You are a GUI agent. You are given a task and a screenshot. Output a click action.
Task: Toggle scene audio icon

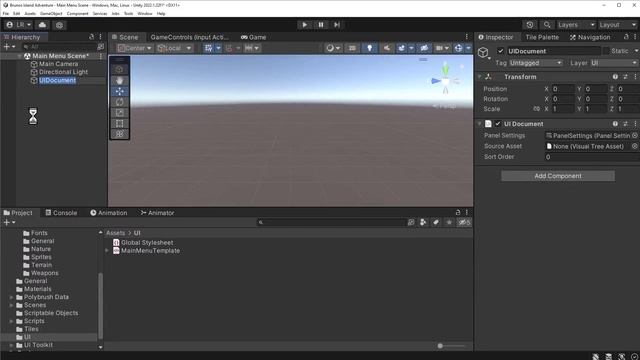386,48
